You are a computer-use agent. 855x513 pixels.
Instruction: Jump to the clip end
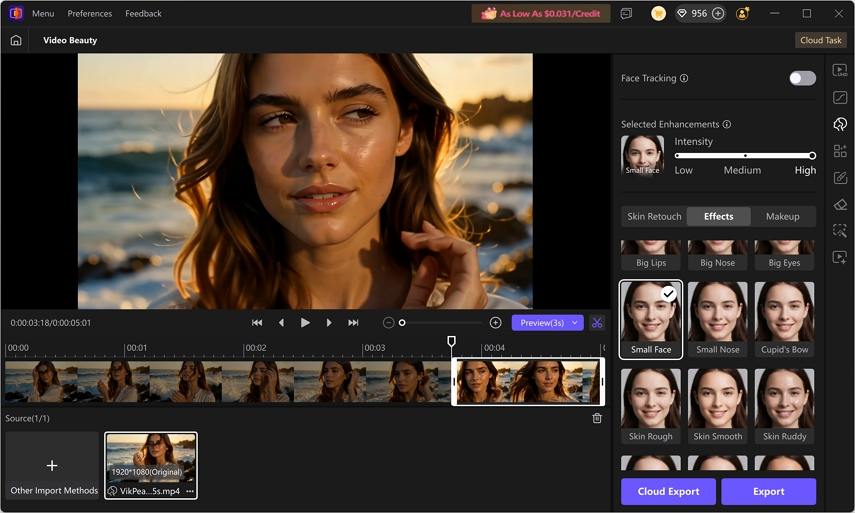click(353, 323)
